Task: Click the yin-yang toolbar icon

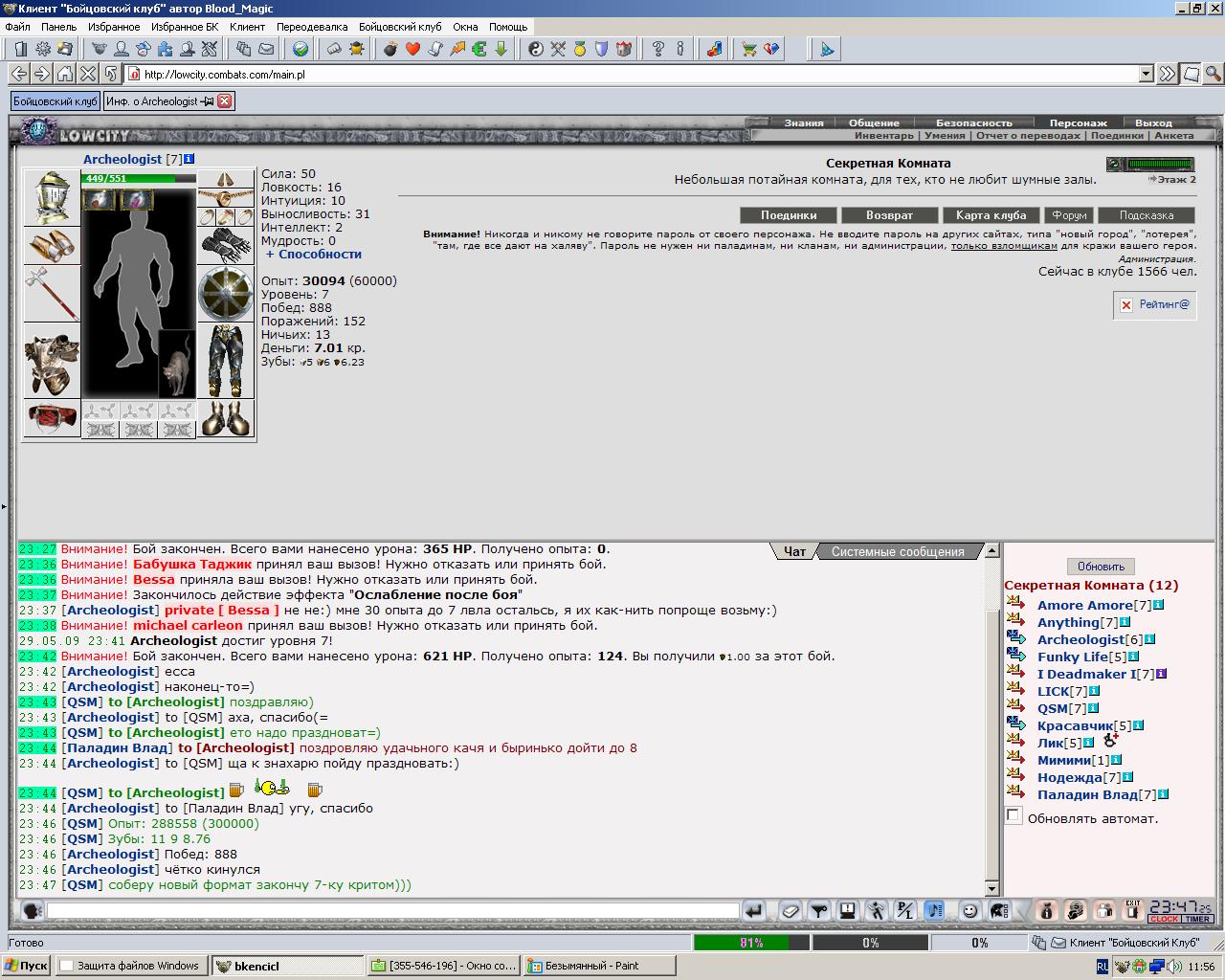Action: point(536,49)
